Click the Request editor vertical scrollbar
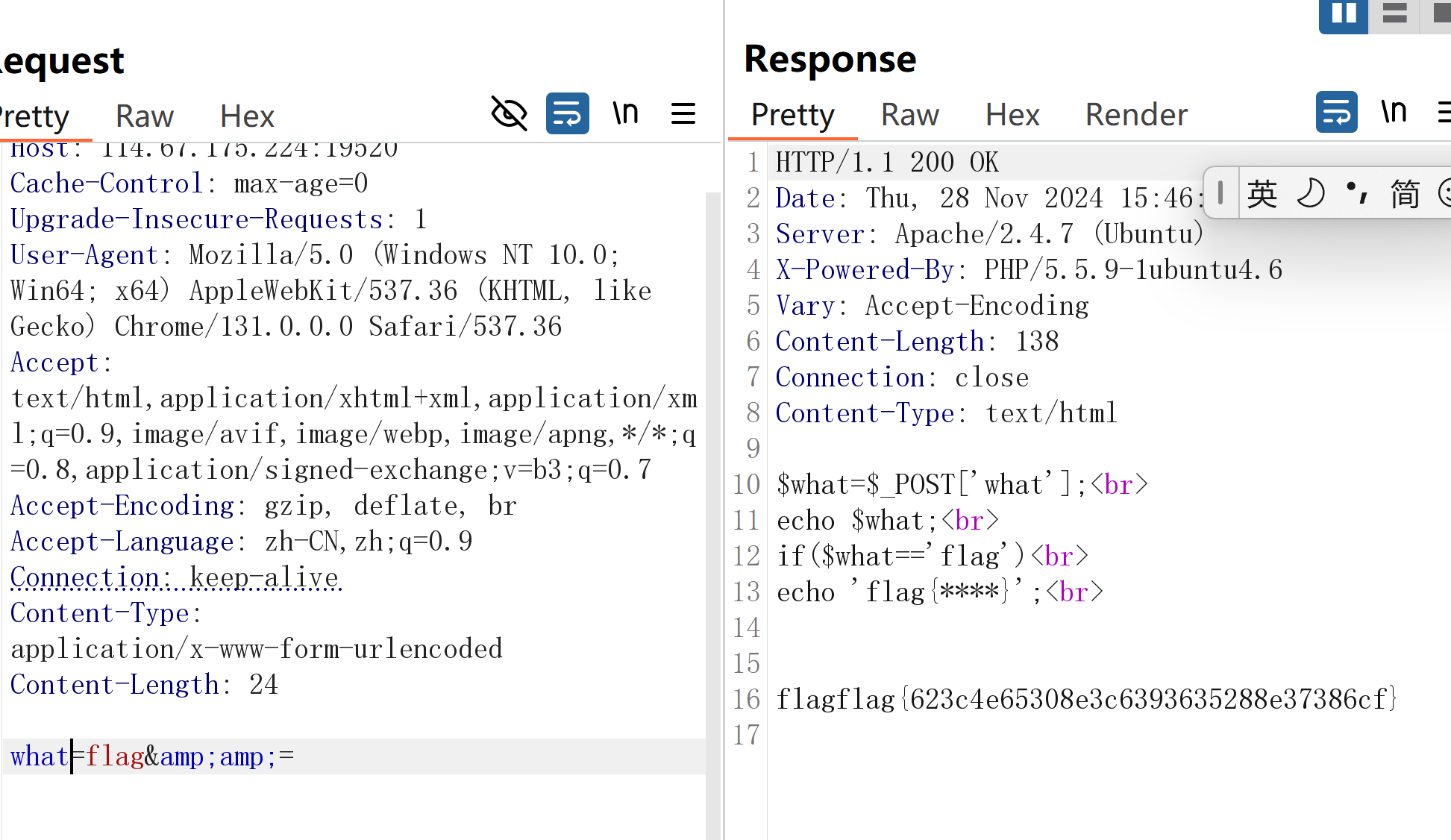The width and height of the screenshot is (1451, 840). 712,448
